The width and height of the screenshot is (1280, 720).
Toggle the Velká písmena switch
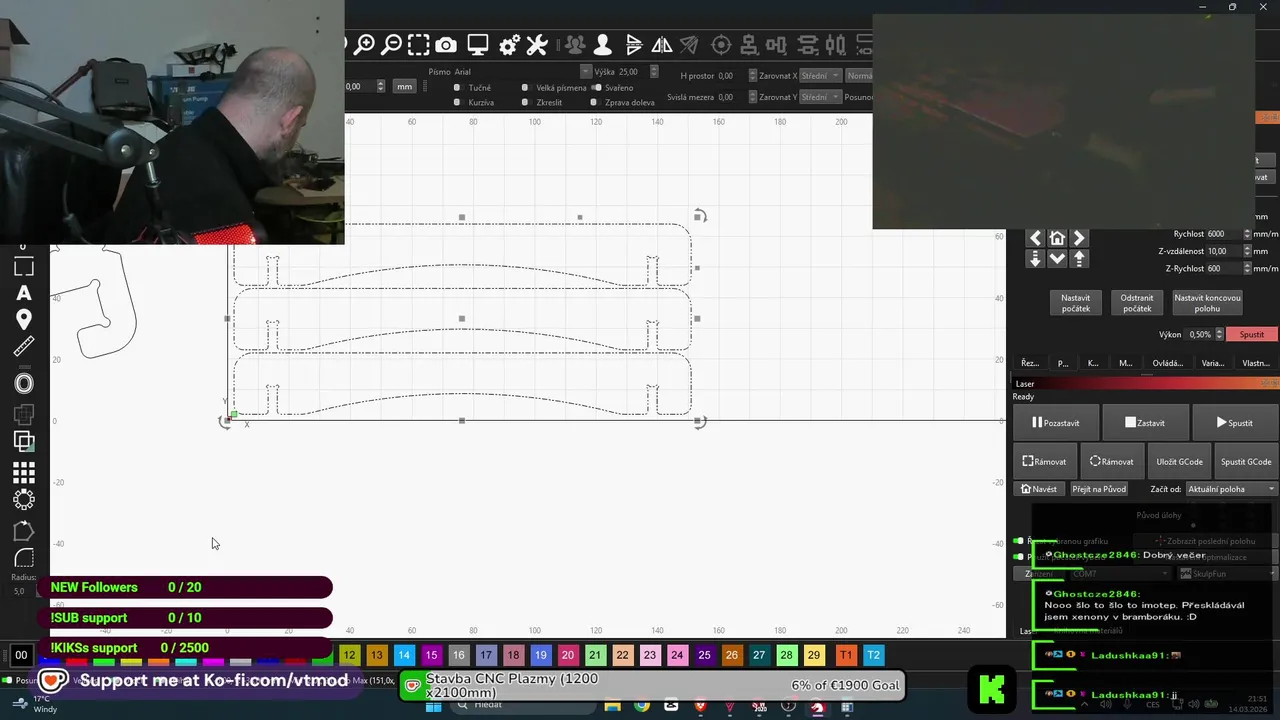tap(525, 88)
